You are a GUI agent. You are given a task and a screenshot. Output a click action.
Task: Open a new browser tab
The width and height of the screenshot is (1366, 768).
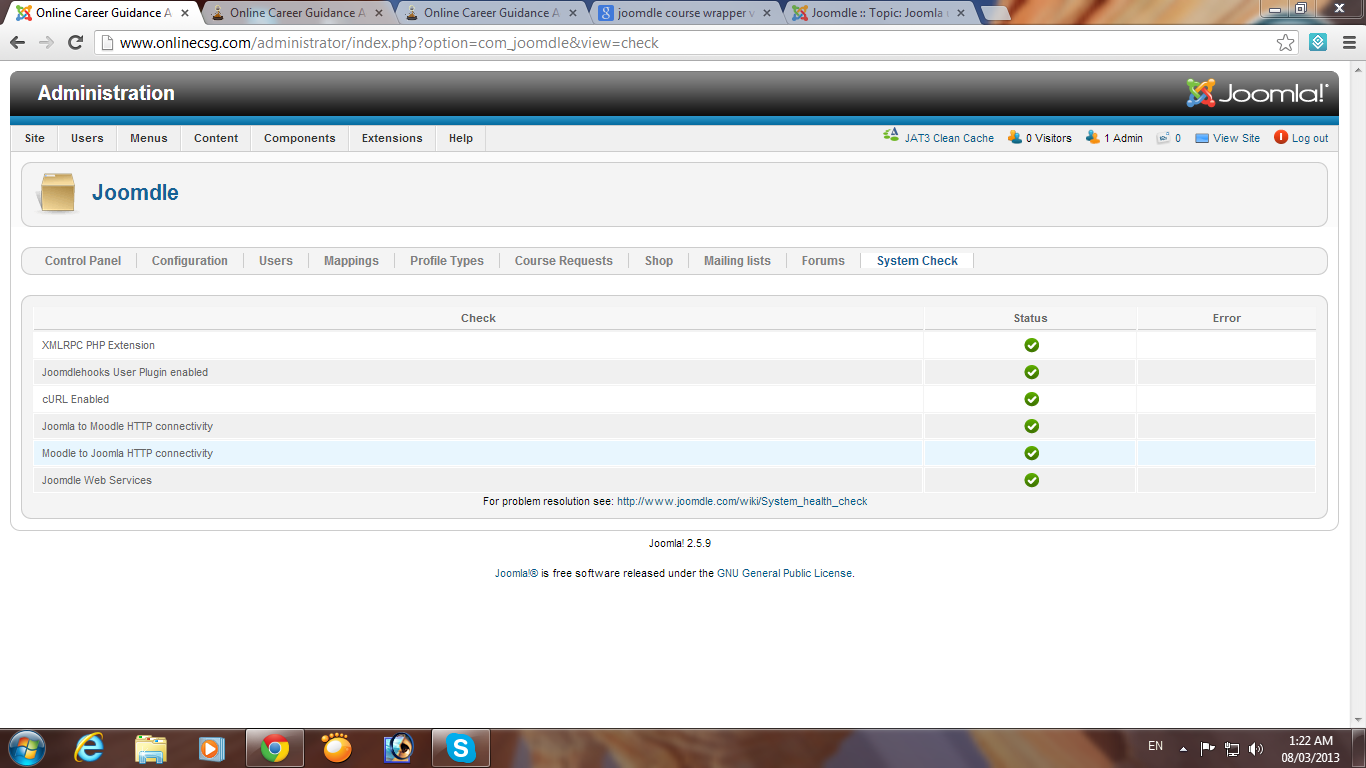995,14
